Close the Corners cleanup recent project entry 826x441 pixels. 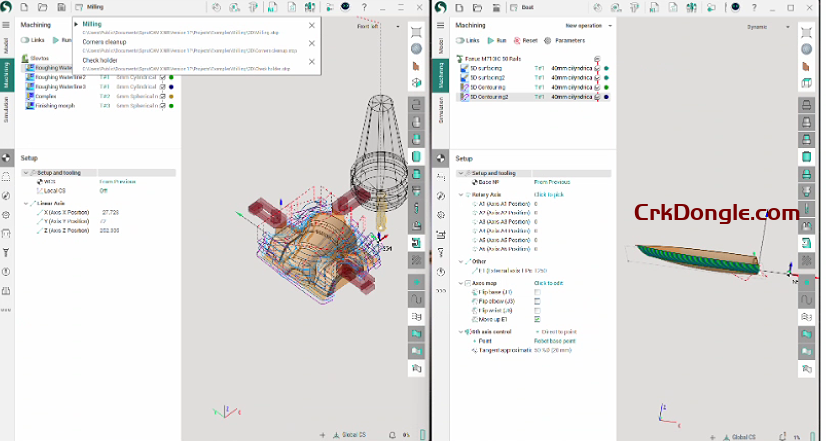[311, 43]
